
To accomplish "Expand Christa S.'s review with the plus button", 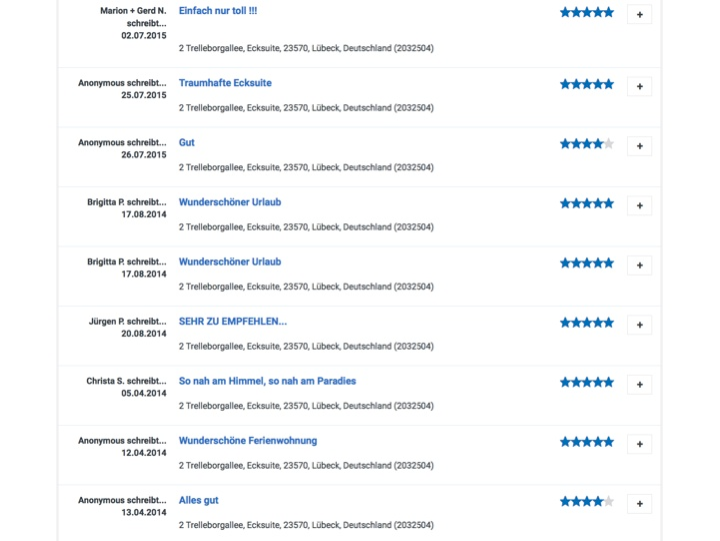I will [640, 385].
